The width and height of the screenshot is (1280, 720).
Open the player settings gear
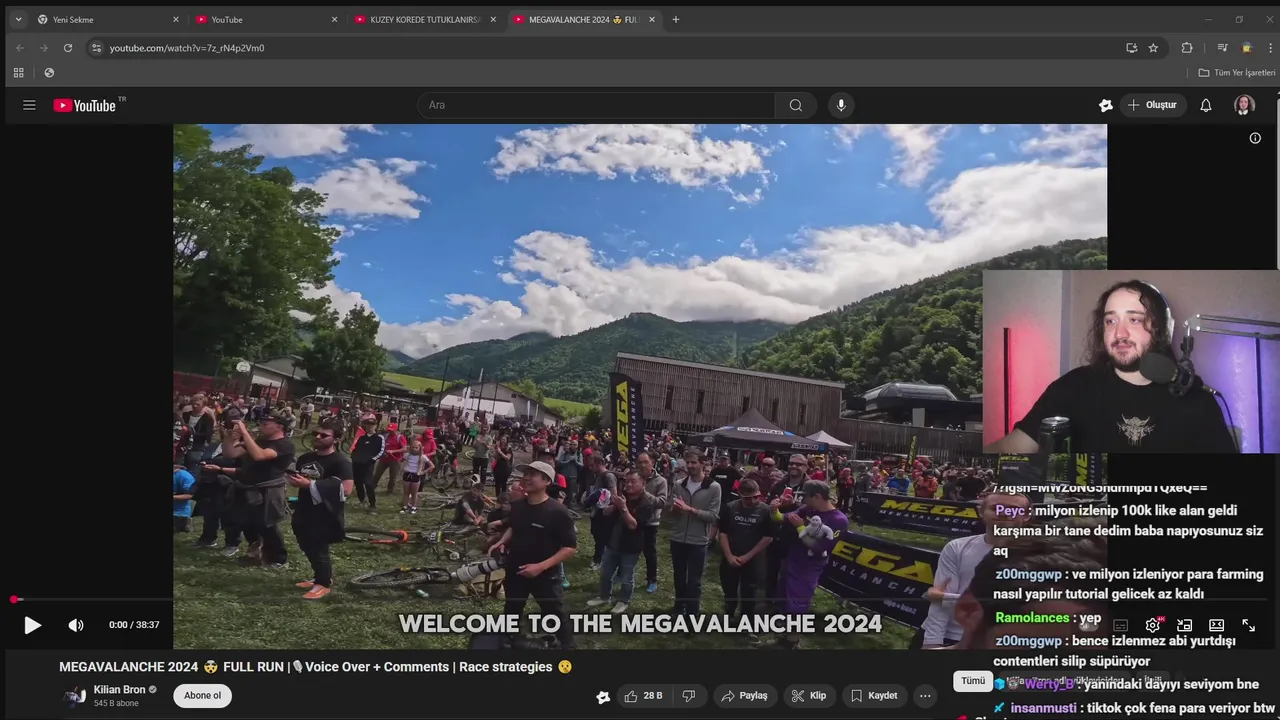tap(1153, 625)
